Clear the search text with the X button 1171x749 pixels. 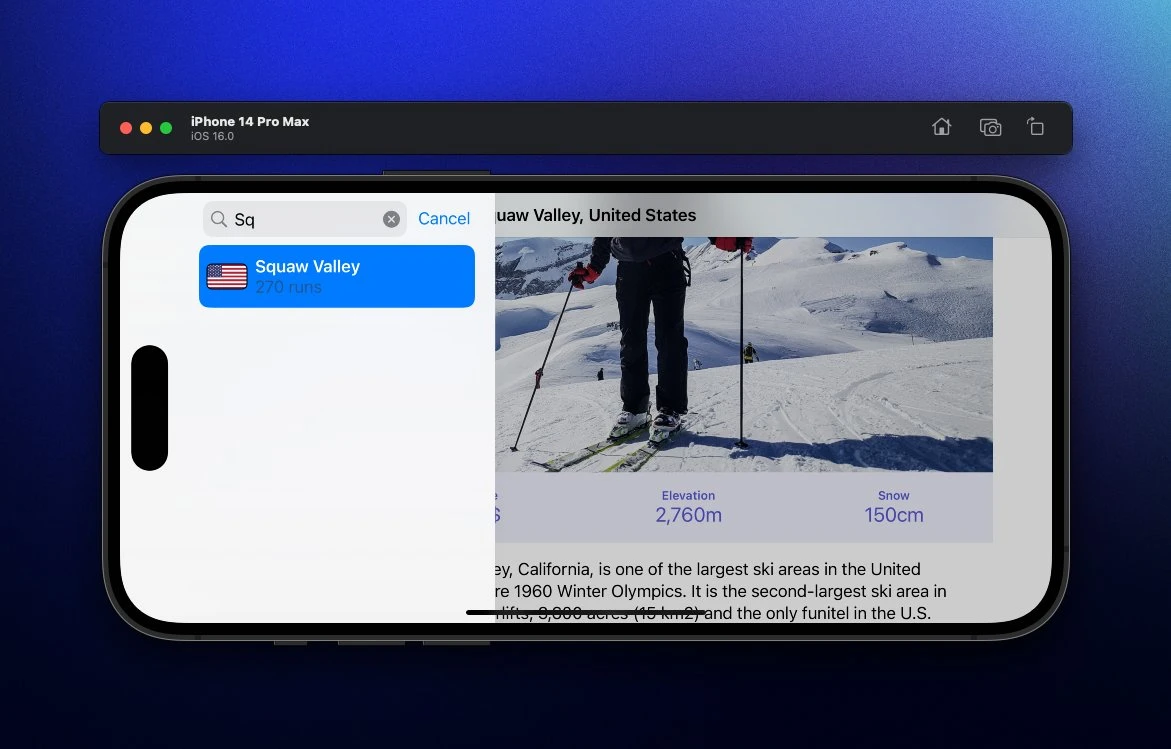[391, 219]
